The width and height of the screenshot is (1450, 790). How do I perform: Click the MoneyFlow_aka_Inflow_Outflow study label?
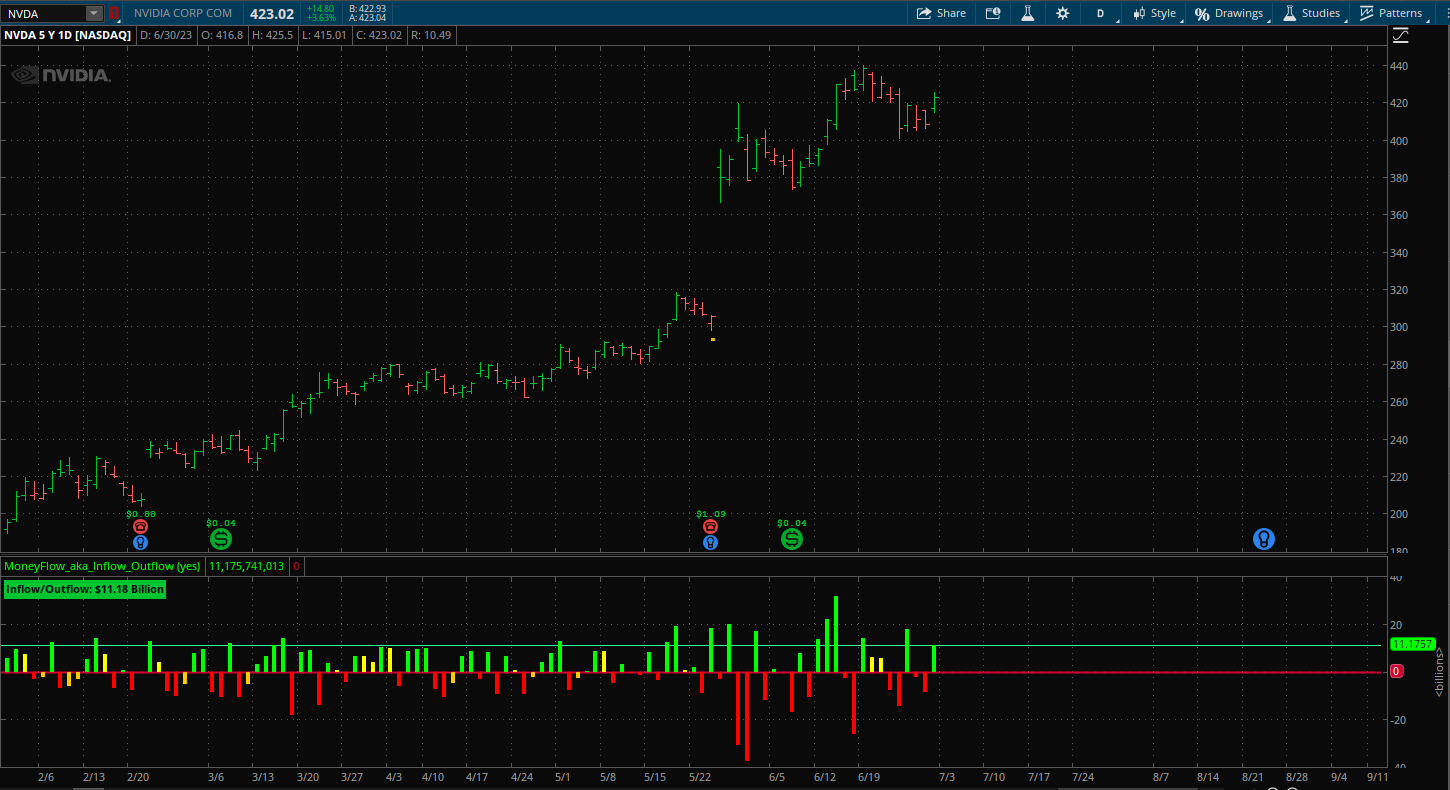[102, 566]
